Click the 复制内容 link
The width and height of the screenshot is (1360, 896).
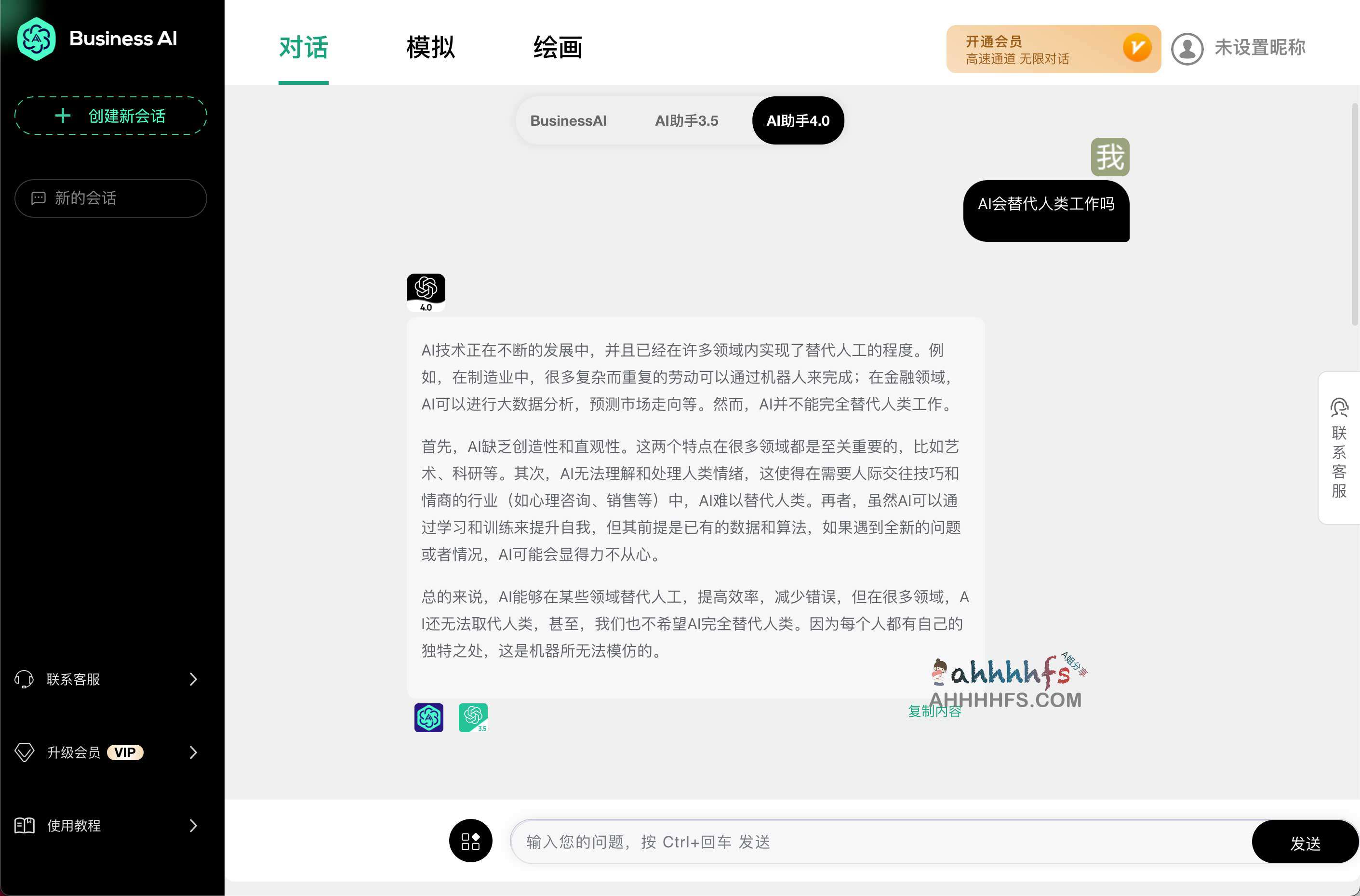tap(934, 711)
